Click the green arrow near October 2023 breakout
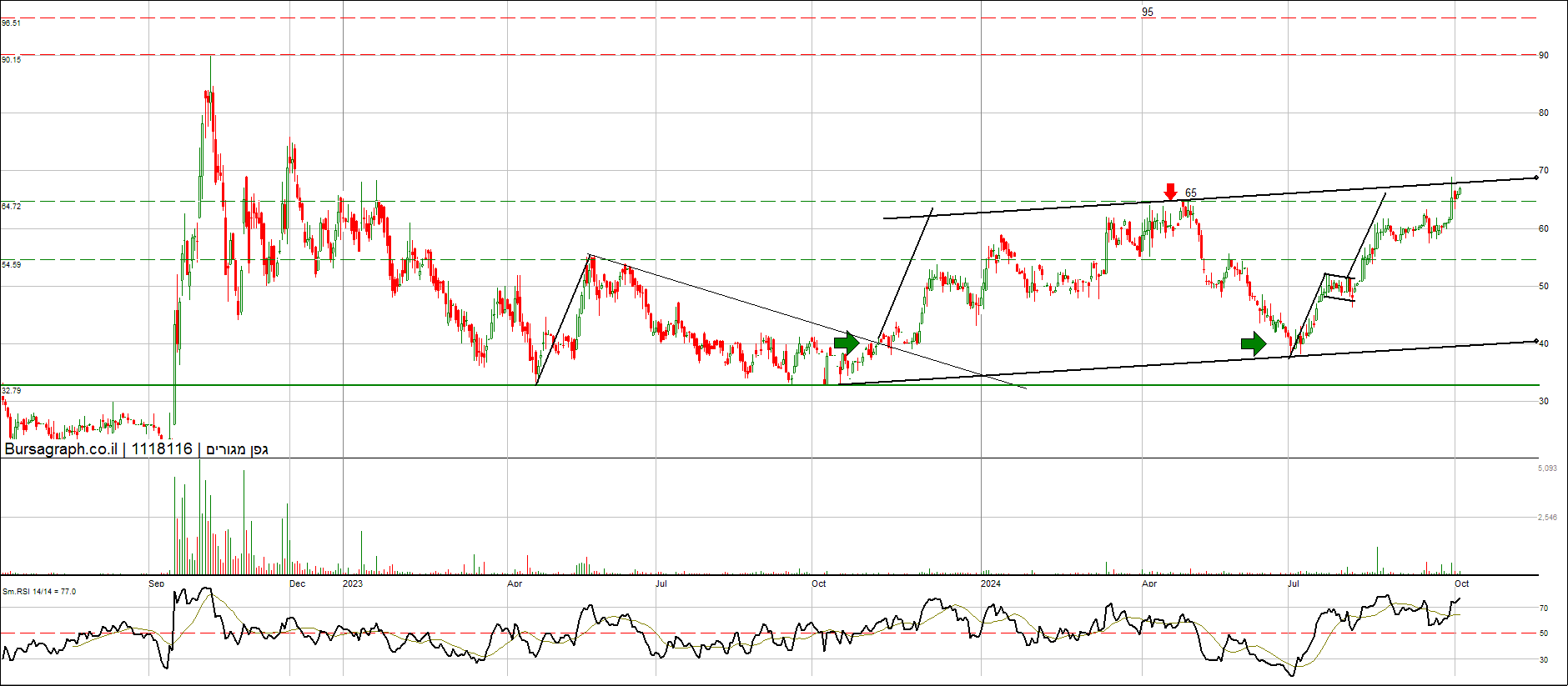Image resolution: width=1568 pixels, height=686 pixels. (847, 343)
